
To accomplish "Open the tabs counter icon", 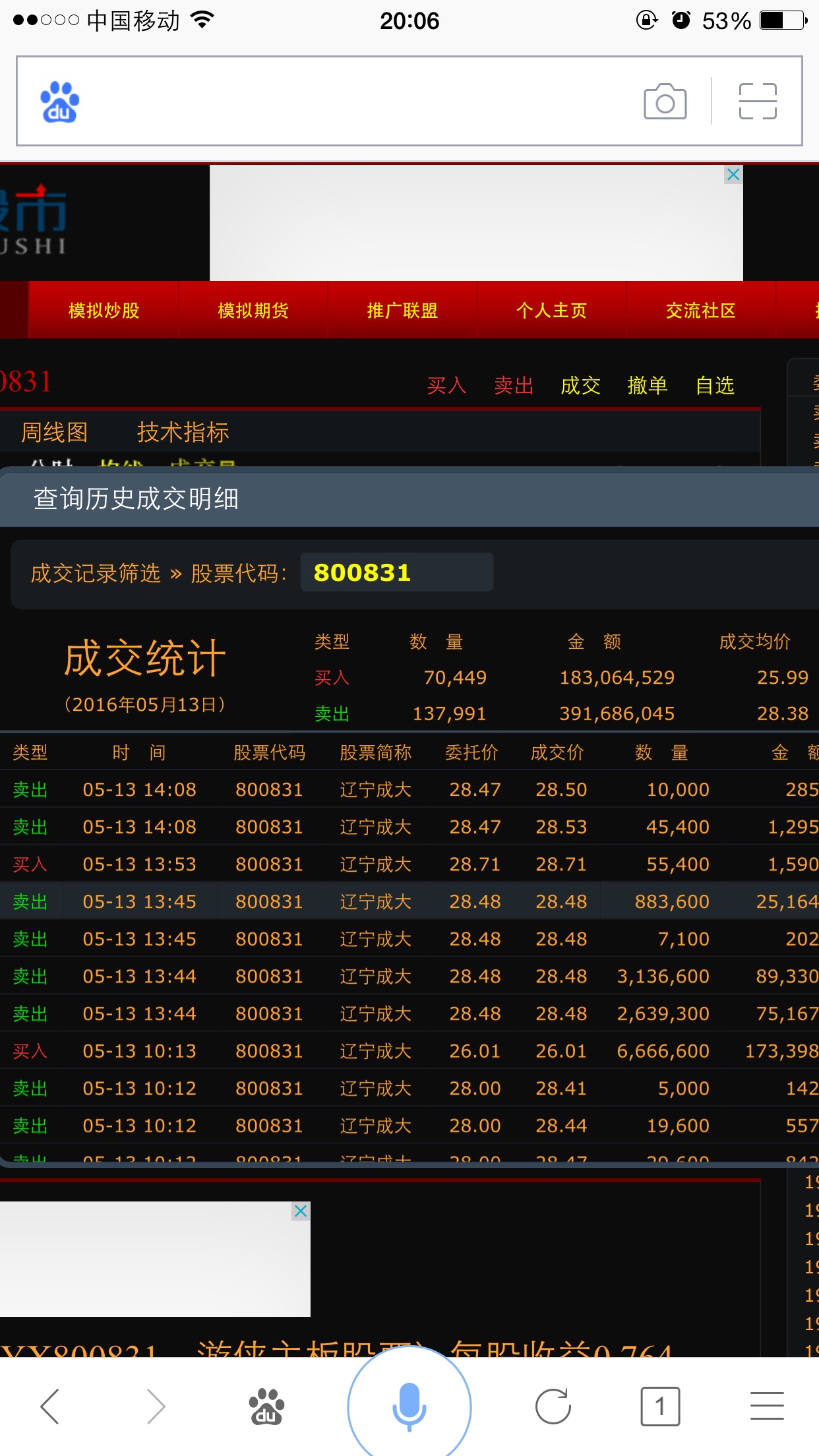I will coord(660,1407).
